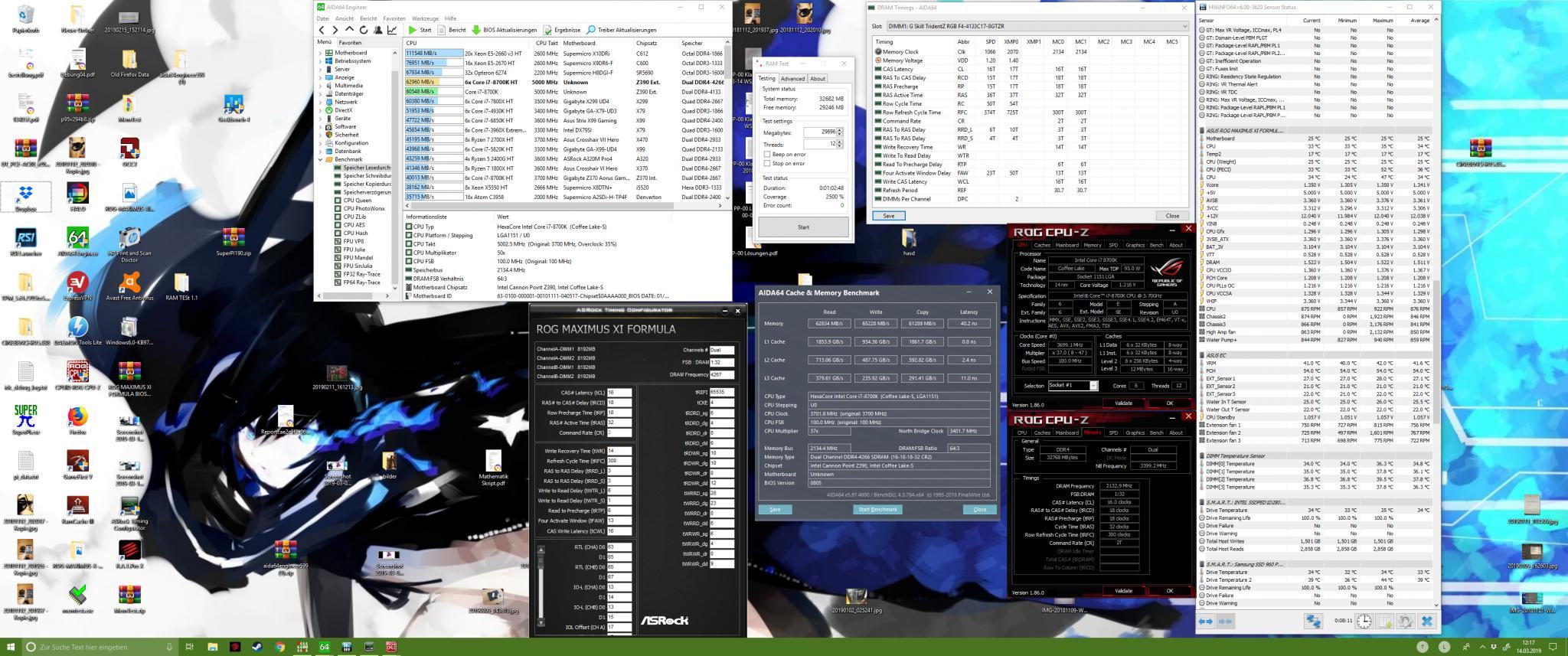
Task: Switch to About tab in RAM Test
Action: click(x=818, y=79)
